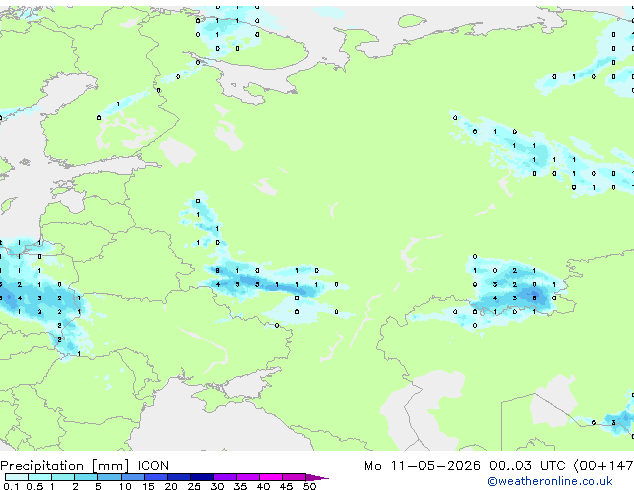Click the "45" legend tick label
This screenshot has height=490, width=634.
(286, 486)
